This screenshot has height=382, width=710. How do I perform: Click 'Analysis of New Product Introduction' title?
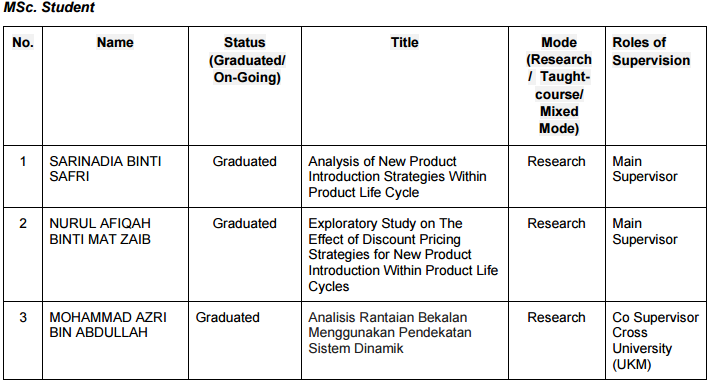point(397,177)
